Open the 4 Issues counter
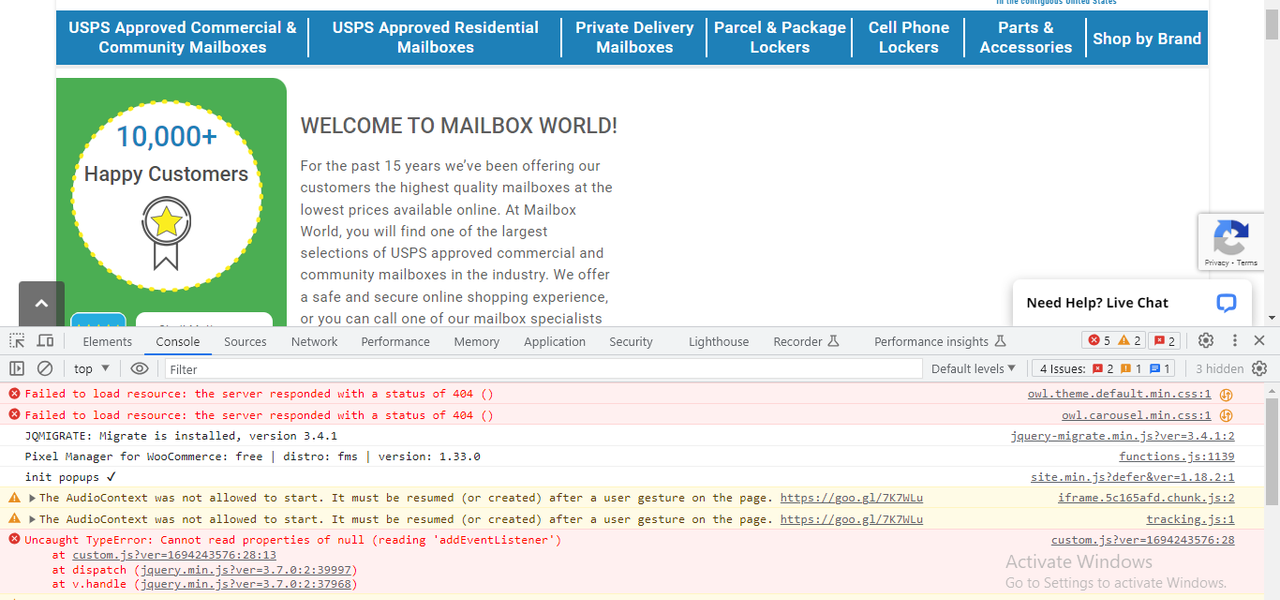 [x=1105, y=369]
